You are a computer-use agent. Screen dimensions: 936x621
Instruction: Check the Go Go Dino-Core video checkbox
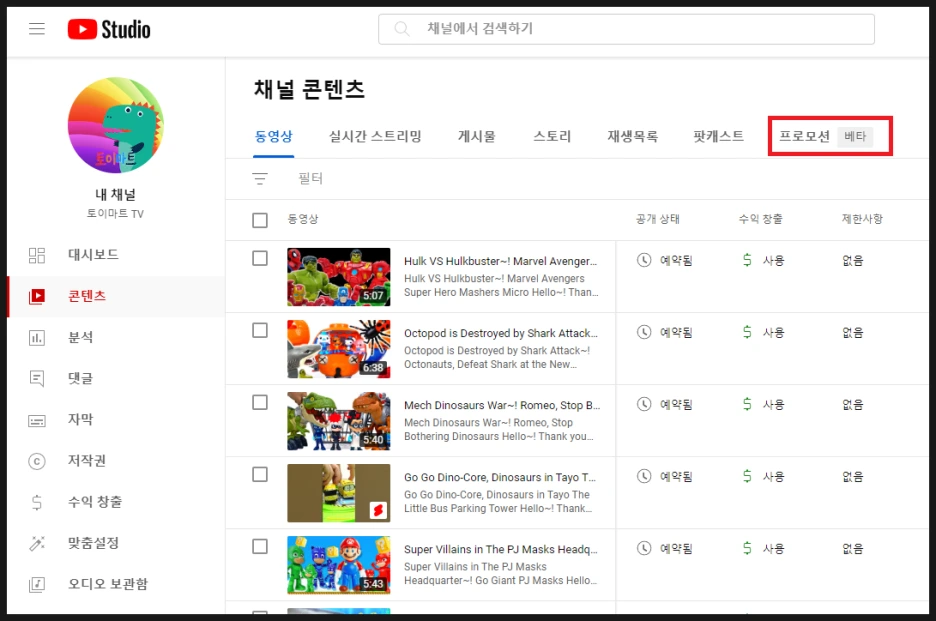pyautogui.click(x=260, y=475)
